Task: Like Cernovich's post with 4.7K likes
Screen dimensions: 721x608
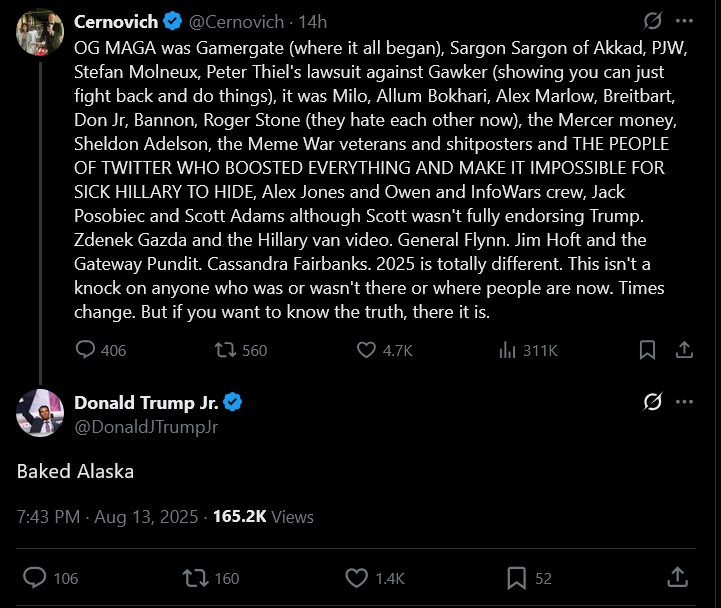Action: click(x=367, y=350)
